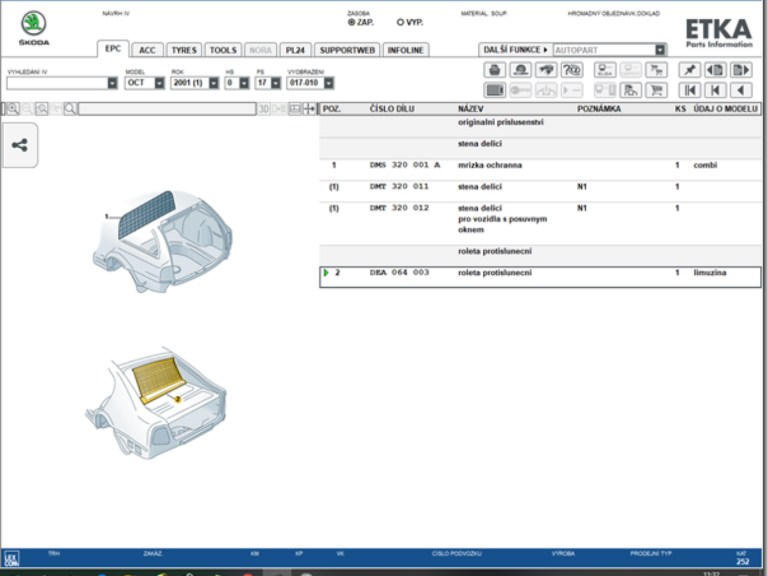
Task: Click the zoom in magnifier icon
Action: pos(13,109)
